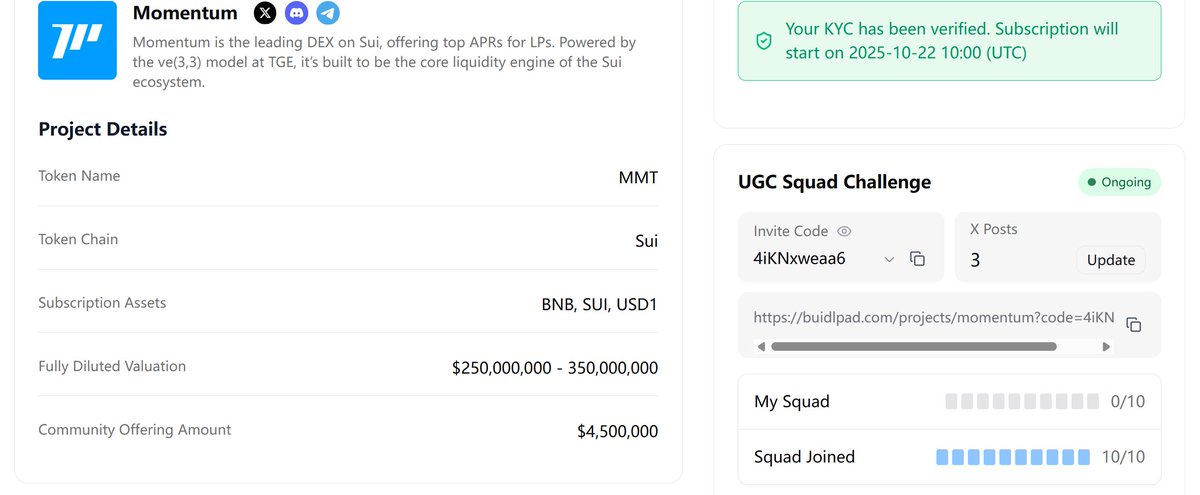The width and height of the screenshot is (1200, 495).
Task: Click the Ongoing status badge
Action: point(1119,182)
